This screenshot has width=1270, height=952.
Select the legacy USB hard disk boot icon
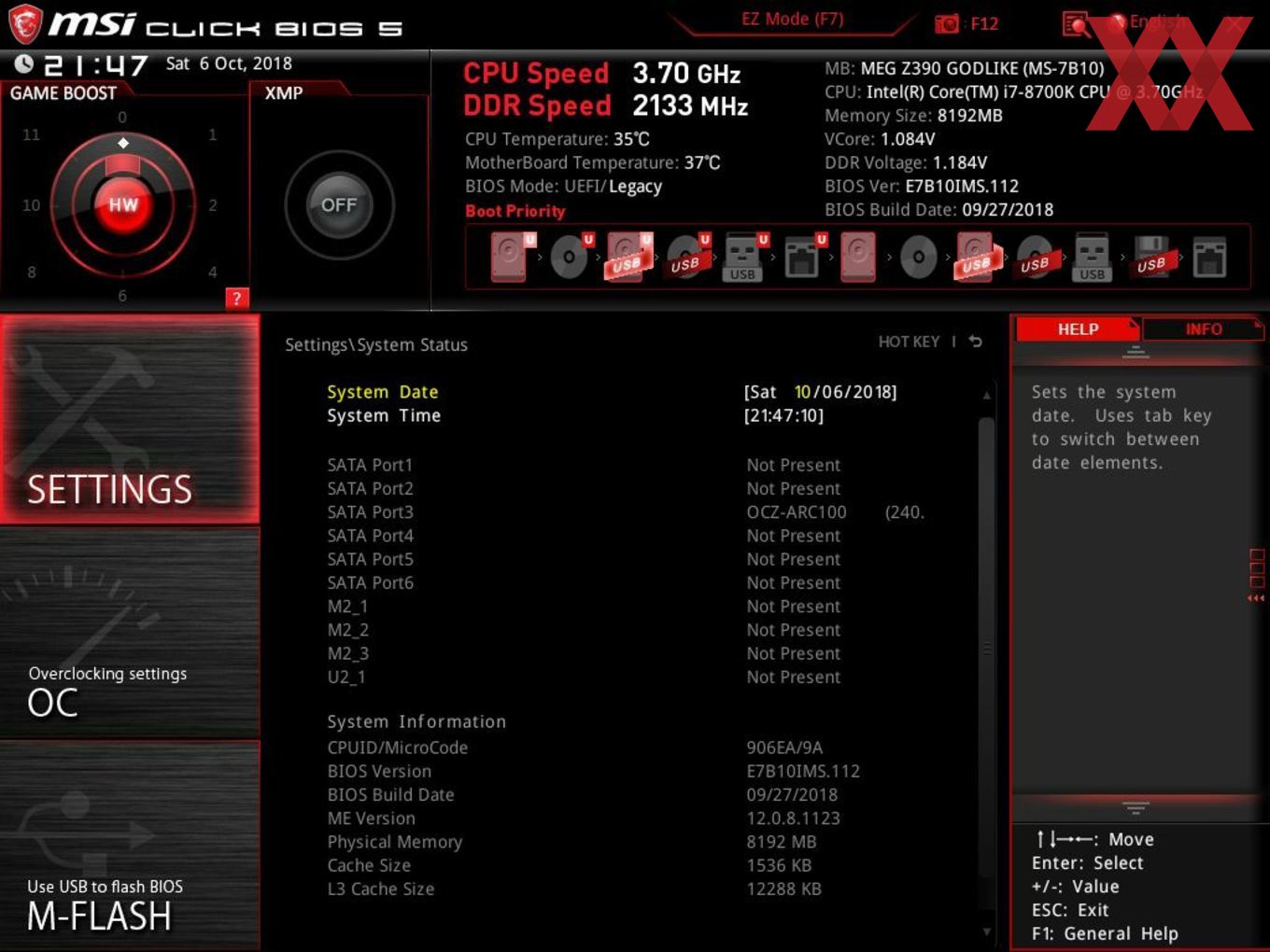(977, 257)
